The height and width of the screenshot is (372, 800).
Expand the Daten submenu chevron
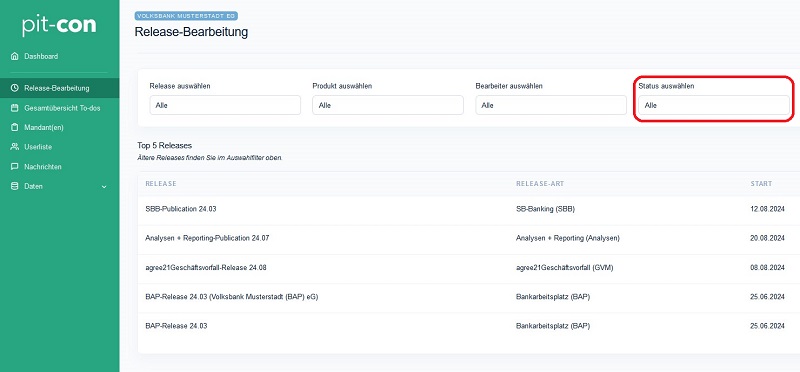[104, 187]
